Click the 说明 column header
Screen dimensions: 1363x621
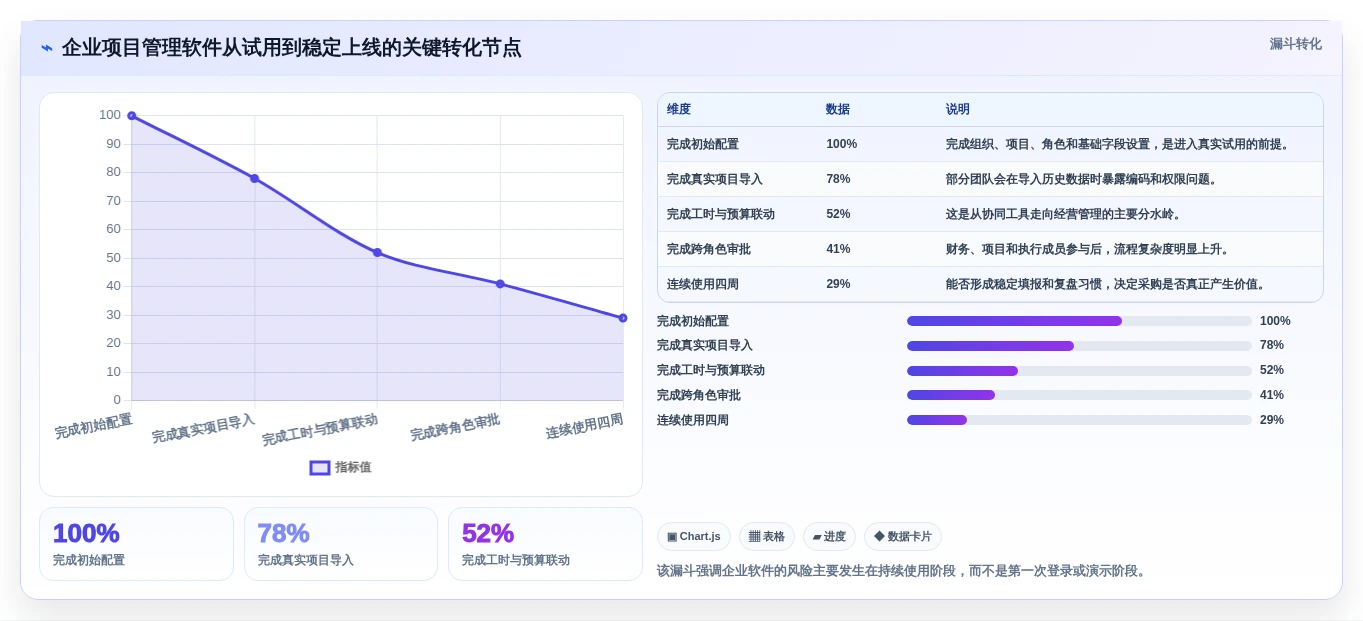point(958,109)
